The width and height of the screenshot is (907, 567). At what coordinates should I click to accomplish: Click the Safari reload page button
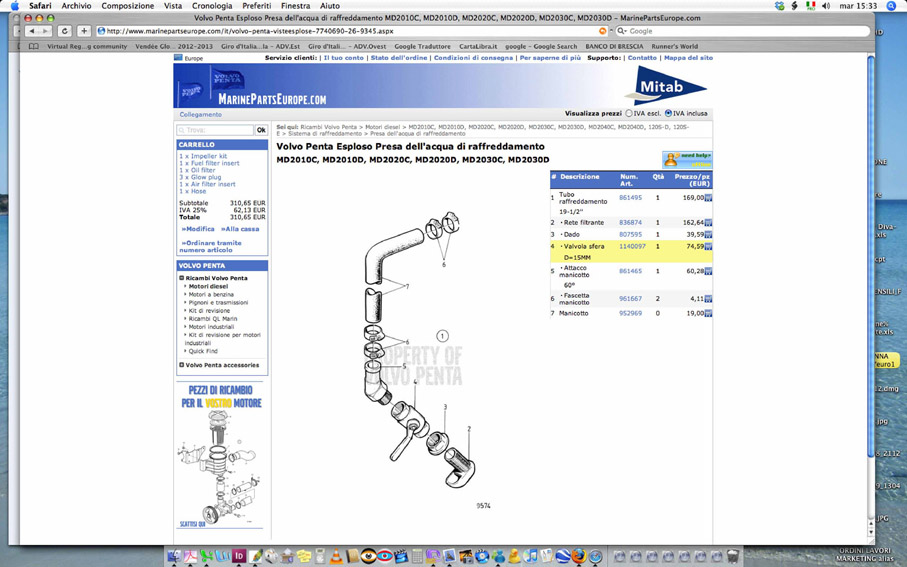[x=65, y=31]
